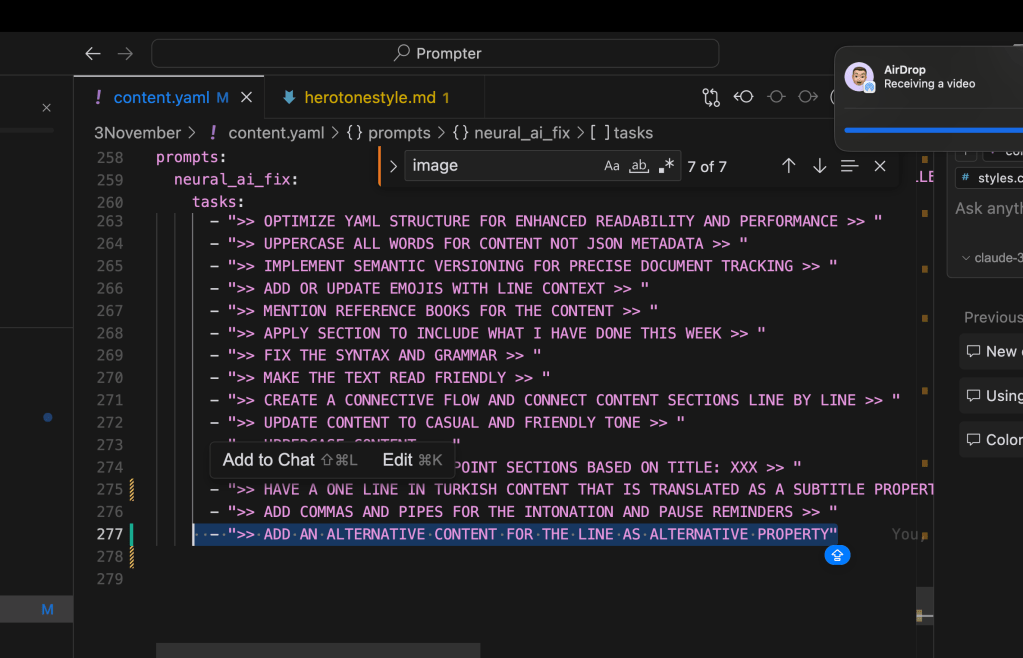Image resolution: width=1023 pixels, height=658 pixels.
Task: Go to the next find match
Action: click(819, 166)
